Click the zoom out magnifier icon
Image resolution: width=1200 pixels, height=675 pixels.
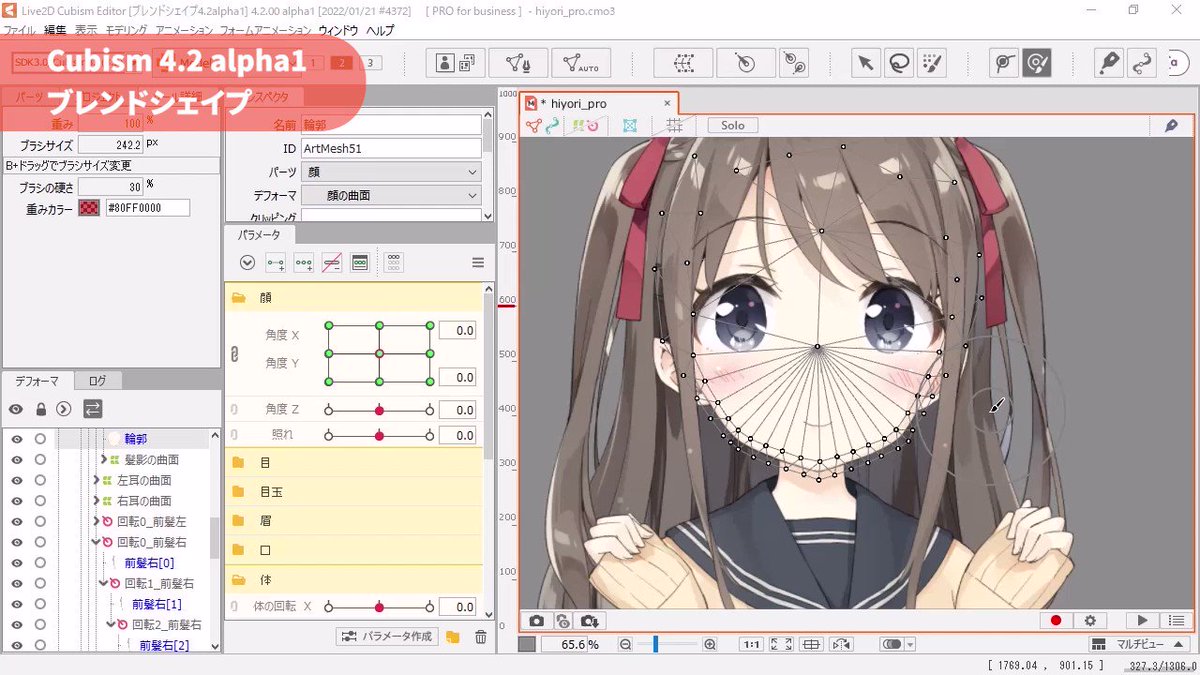(625, 644)
